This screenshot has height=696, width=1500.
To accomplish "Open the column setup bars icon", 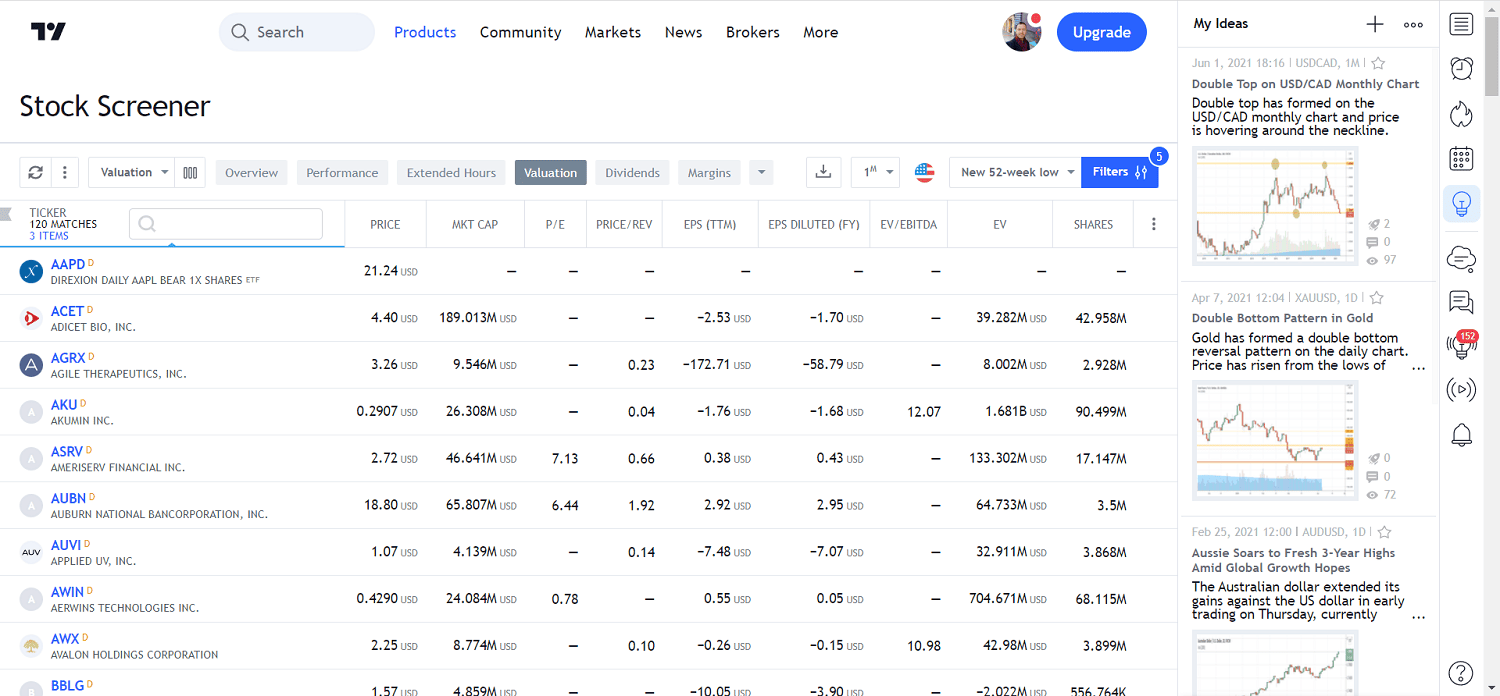I will point(190,172).
